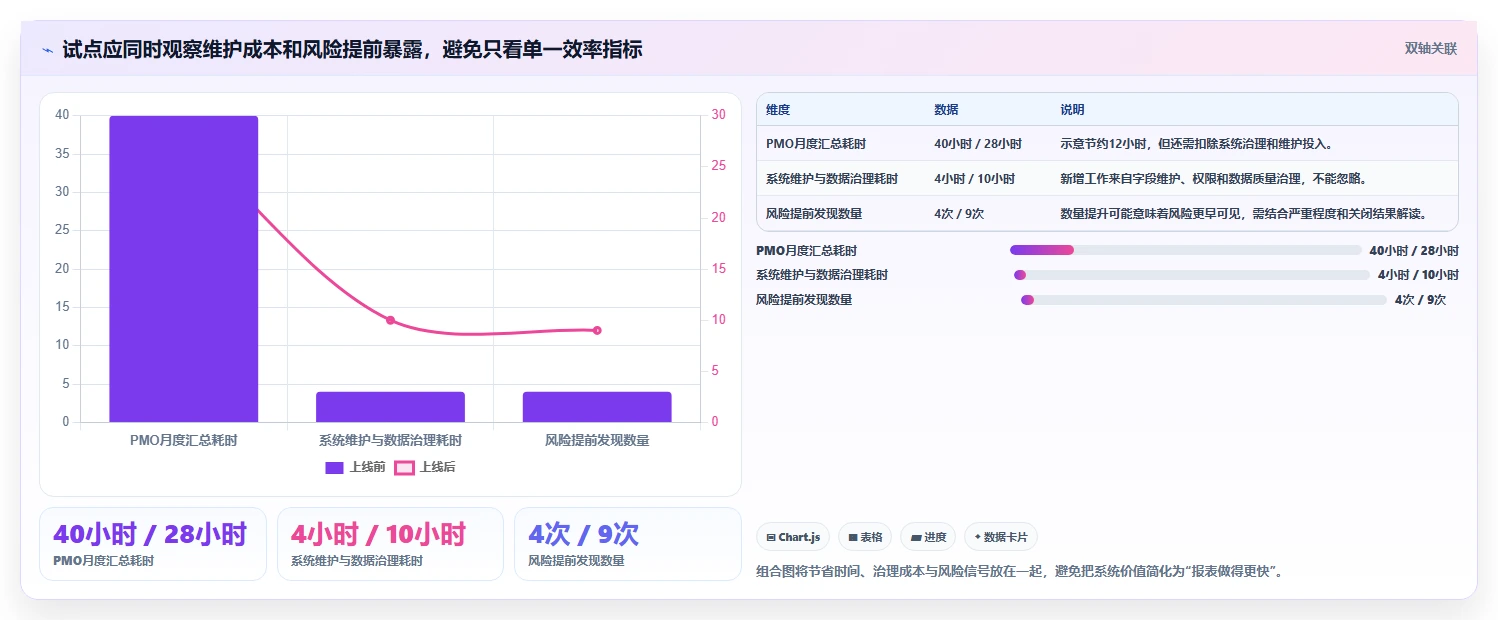Click the 说明 column header
Screen dimensions: 1498x620
tap(1072, 110)
